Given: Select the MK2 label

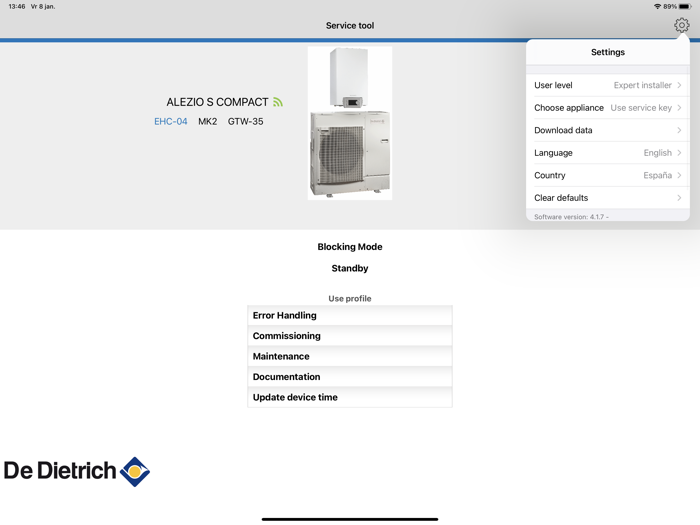Looking at the screenshot, I should pyautogui.click(x=208, y=121).
